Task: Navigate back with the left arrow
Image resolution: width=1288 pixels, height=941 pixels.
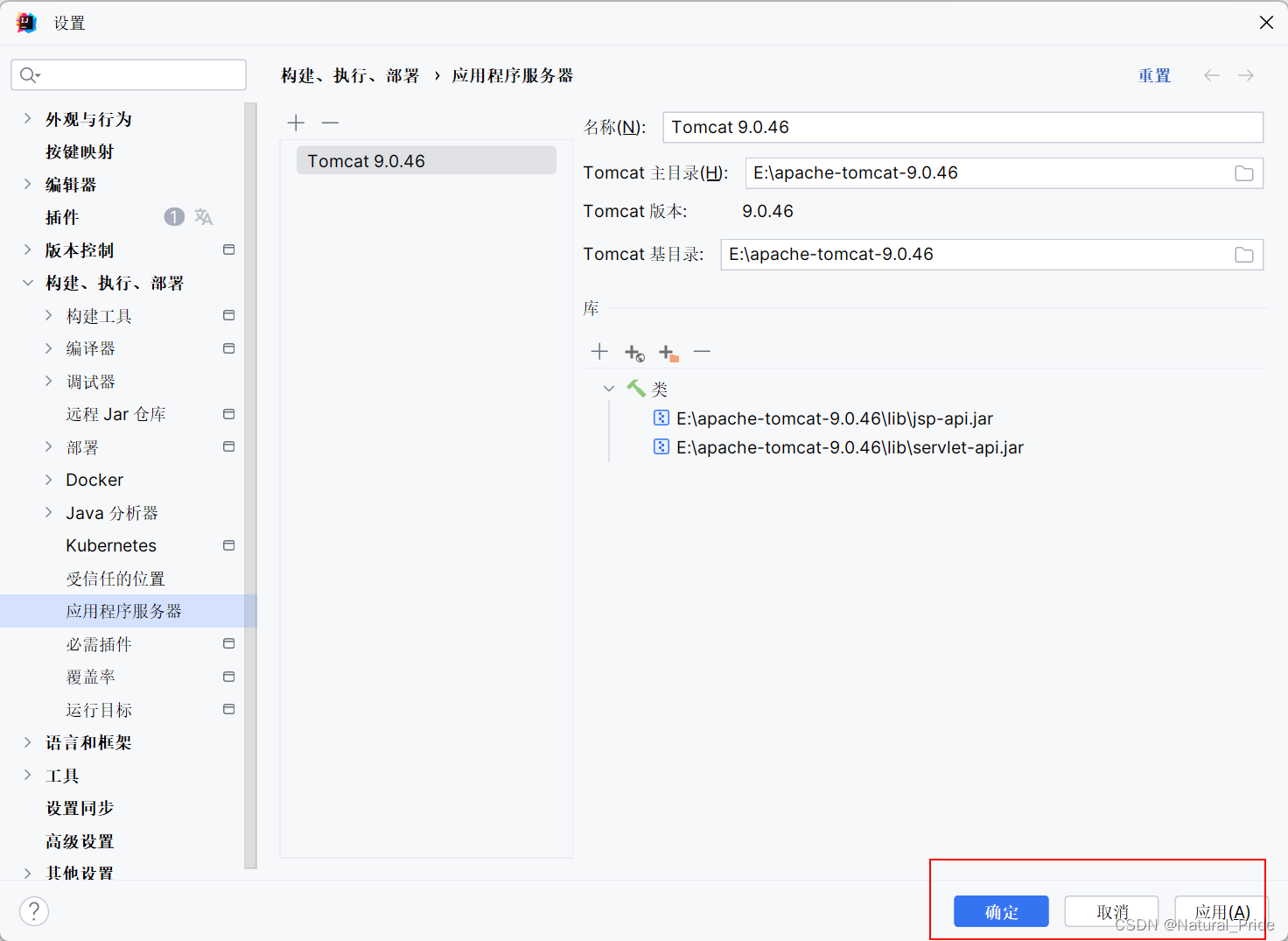Action: [1211, 75]
